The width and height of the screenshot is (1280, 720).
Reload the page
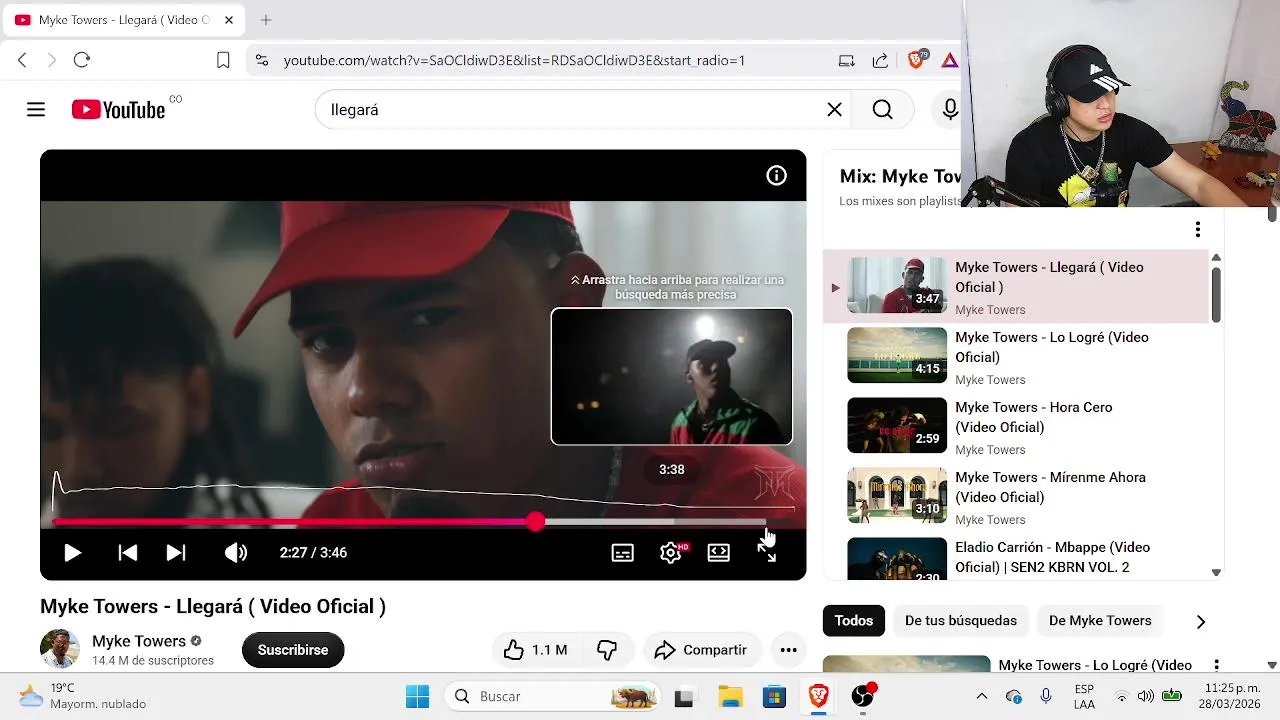point(82,60)
